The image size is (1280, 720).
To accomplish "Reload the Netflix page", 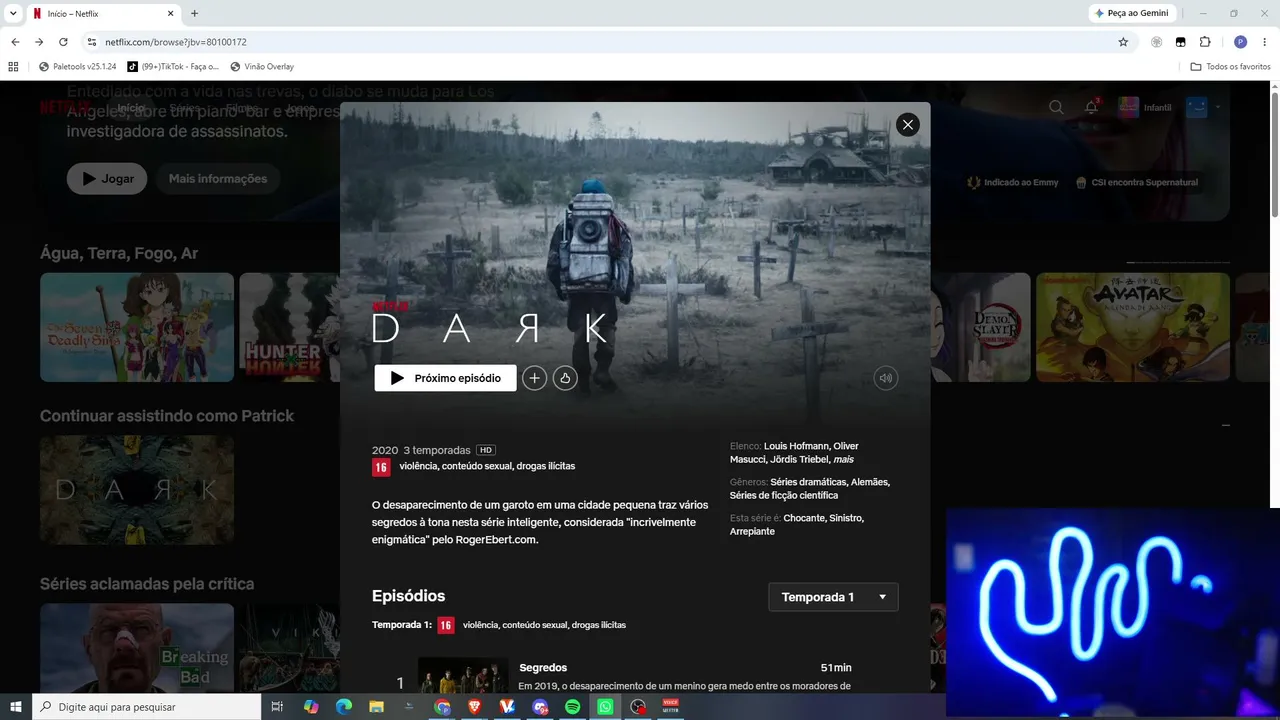I will point(63,42).
